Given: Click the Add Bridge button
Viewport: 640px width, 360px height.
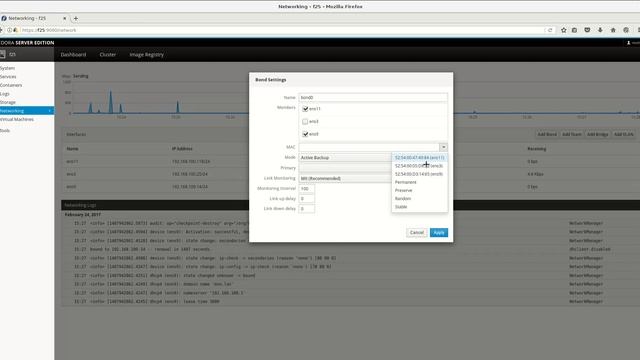Looking at the screenshot, I should click(x=598, y=134).
